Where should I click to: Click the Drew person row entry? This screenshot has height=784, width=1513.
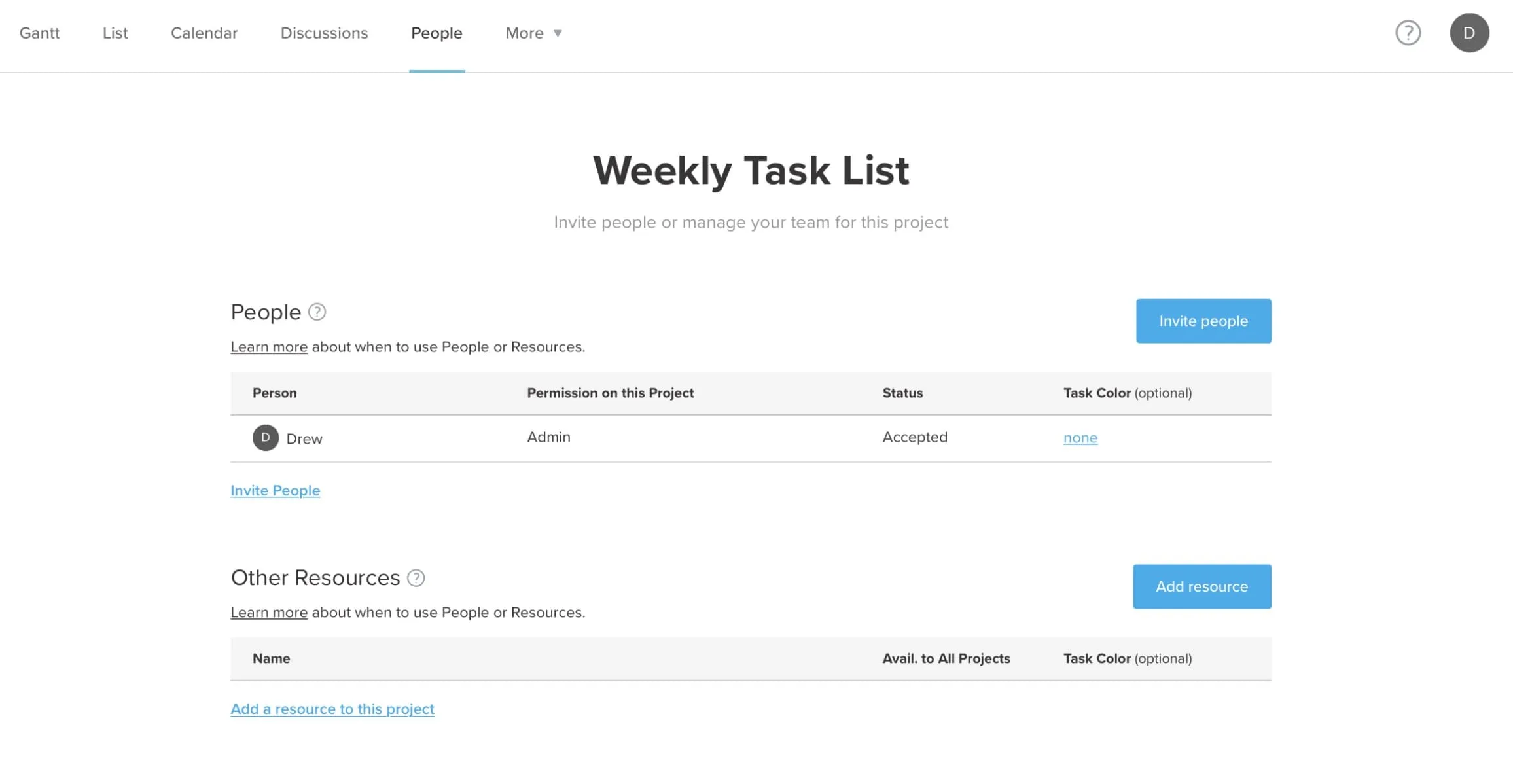[x=751, y=437]
